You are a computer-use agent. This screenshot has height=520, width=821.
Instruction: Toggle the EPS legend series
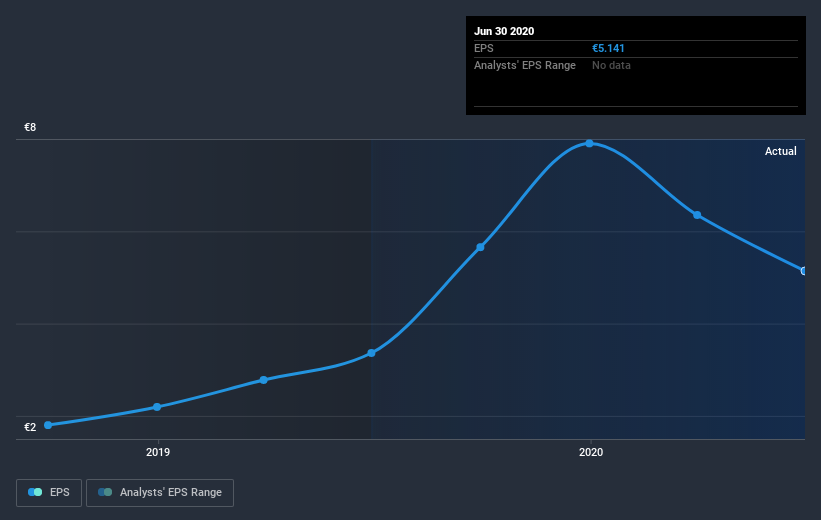click(49, 492)
